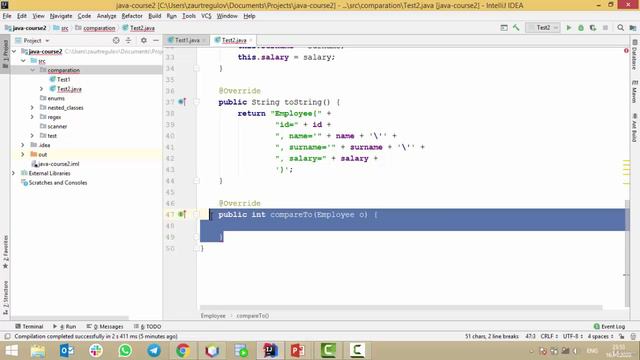
Task: Open Maven tool window on right edge
Action: pos(634,92)
